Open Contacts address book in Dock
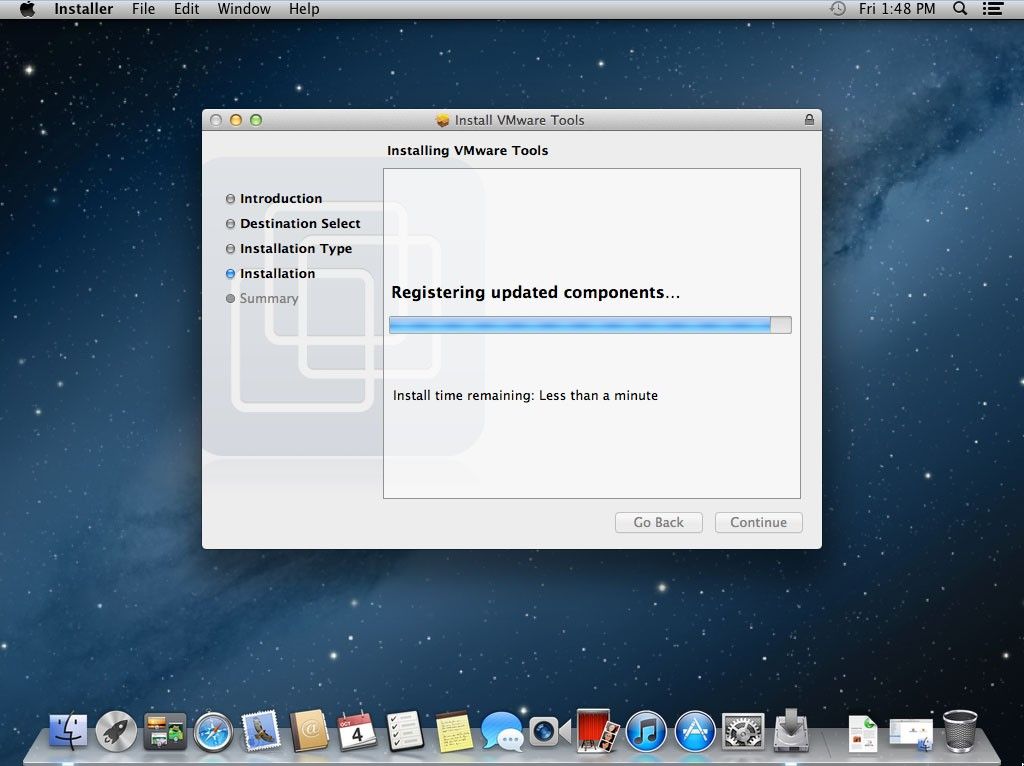 pos(310,731)
